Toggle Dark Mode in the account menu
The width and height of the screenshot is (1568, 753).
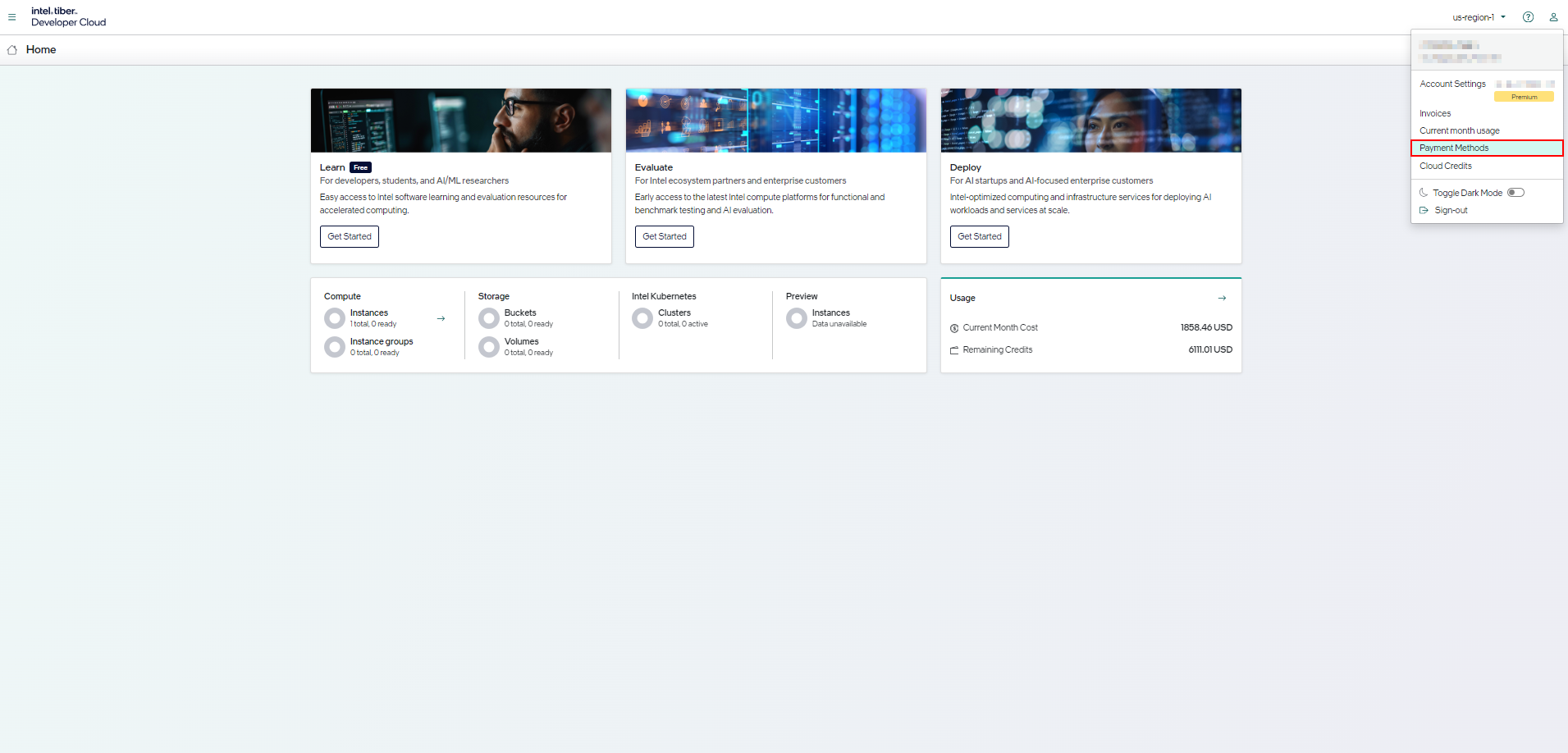[x=1515, y=192]
